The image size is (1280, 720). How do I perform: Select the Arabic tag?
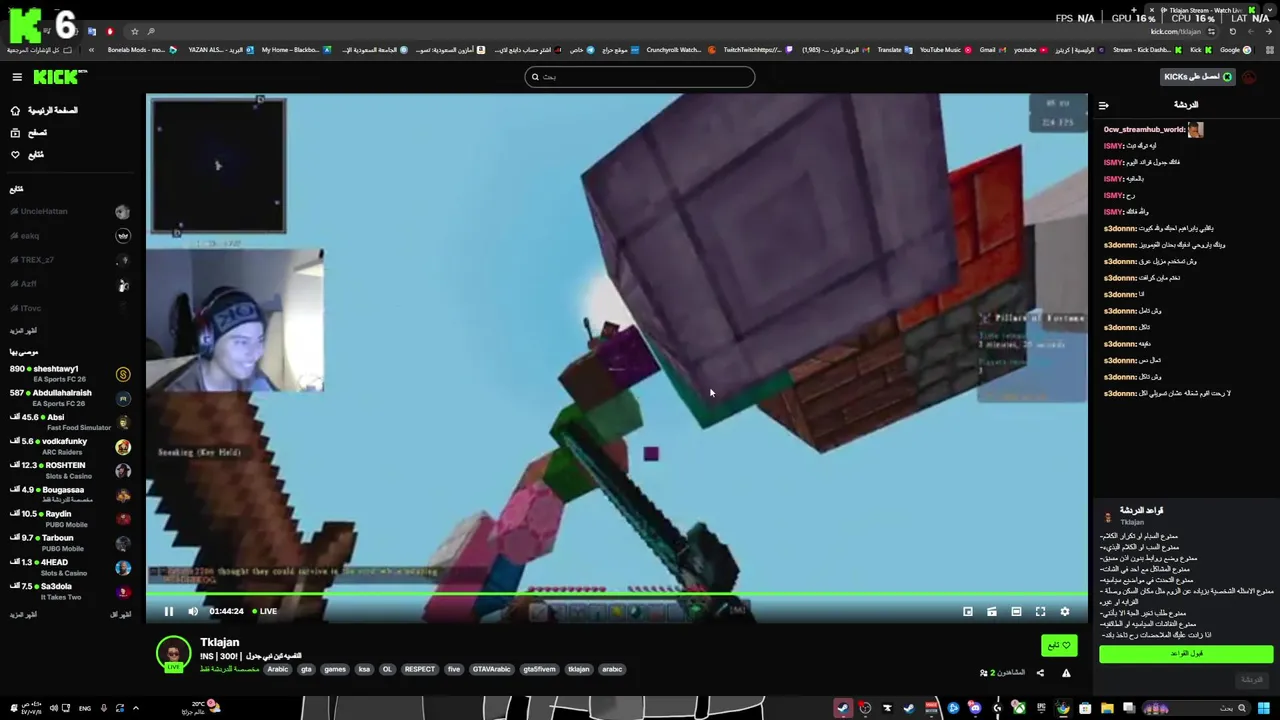278,669
